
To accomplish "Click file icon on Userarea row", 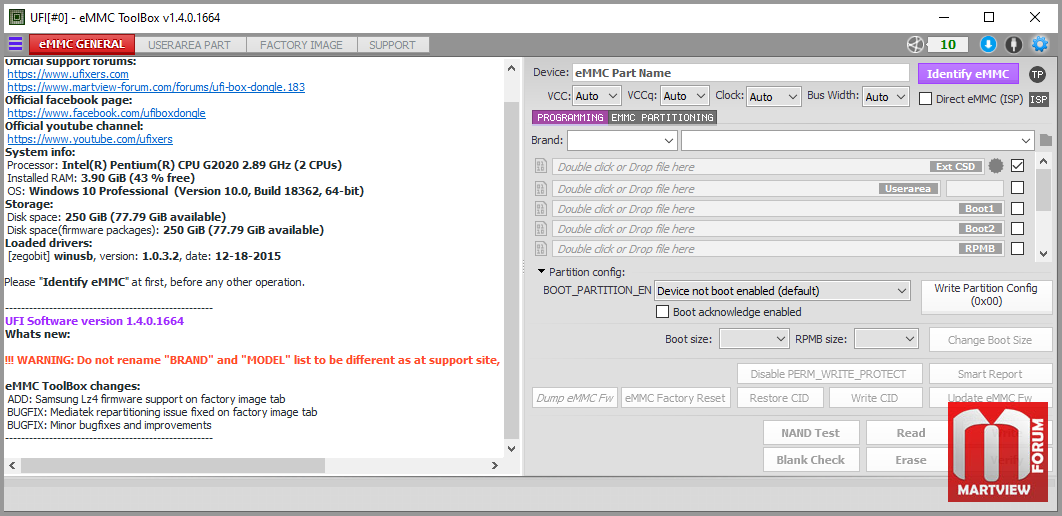I will point(540,188).
